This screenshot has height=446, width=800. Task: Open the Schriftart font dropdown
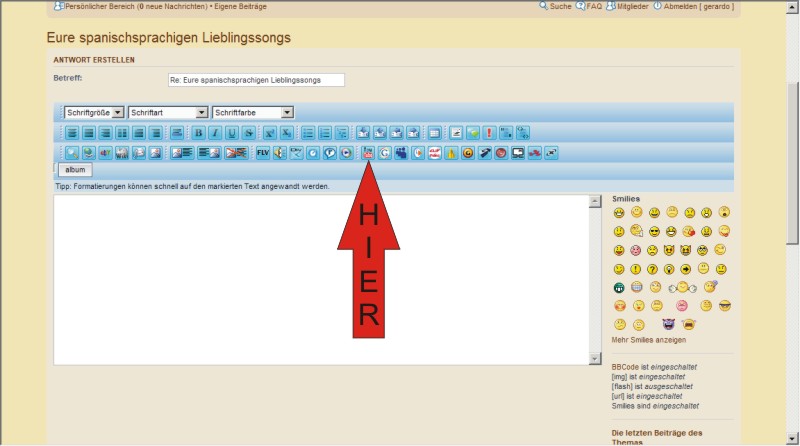tap(168, 113)
